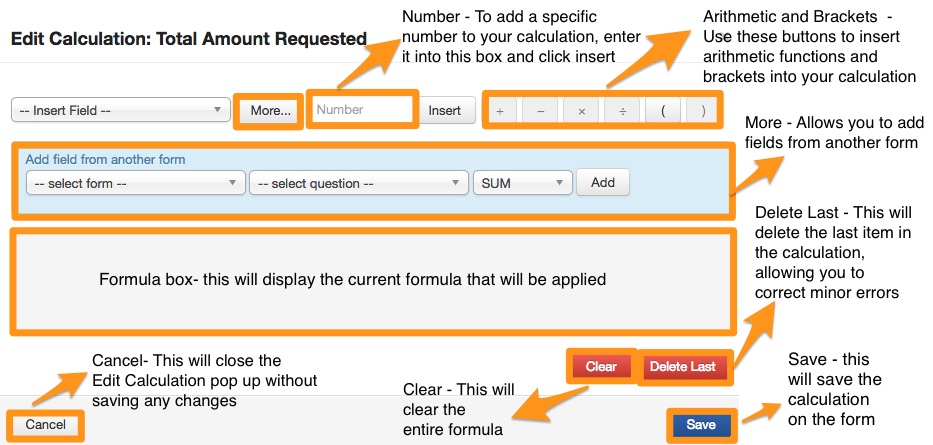Viewport: 933px width, 445px height.
Task: Focus the Number input box
Action: click(363, 110)
